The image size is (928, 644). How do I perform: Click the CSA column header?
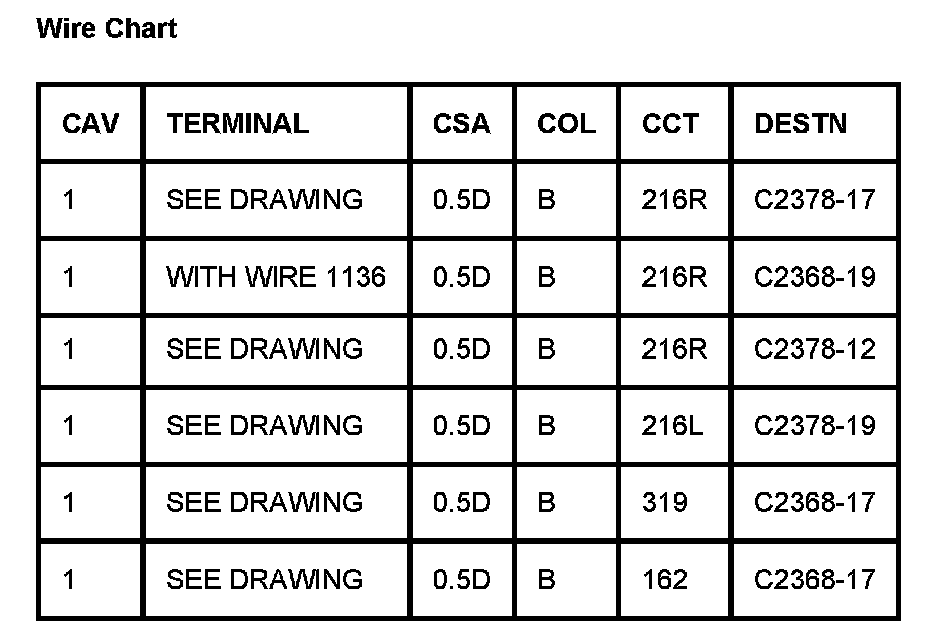coord(461,124)
